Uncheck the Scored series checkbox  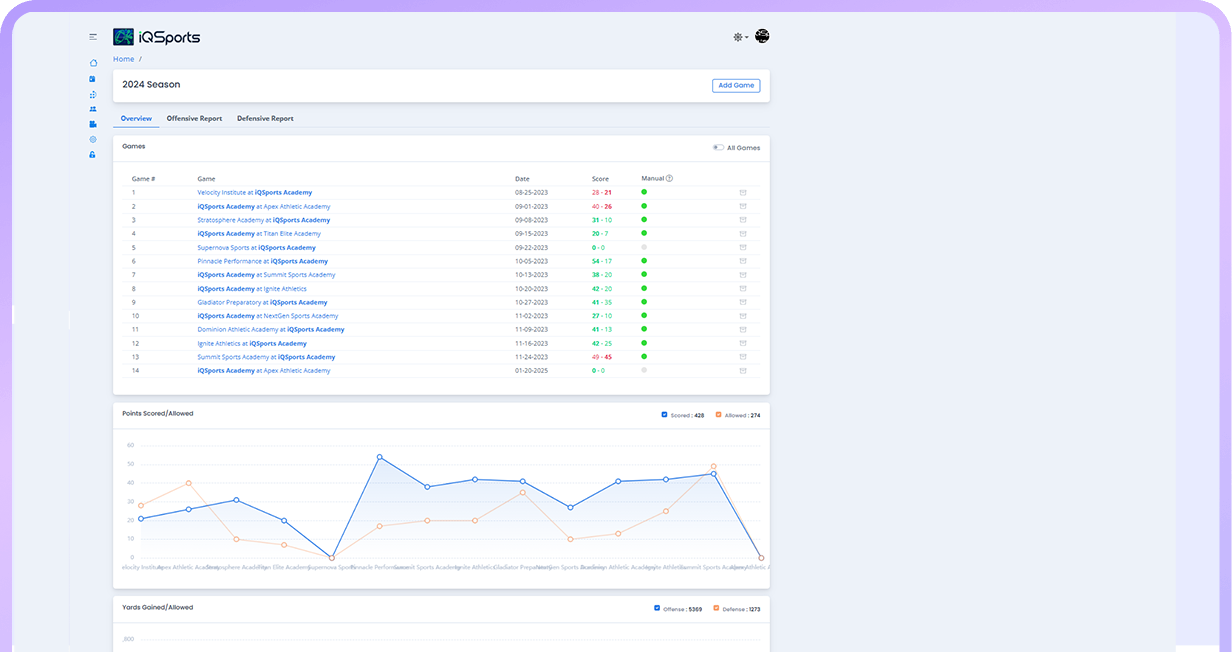tap(665, 414)
